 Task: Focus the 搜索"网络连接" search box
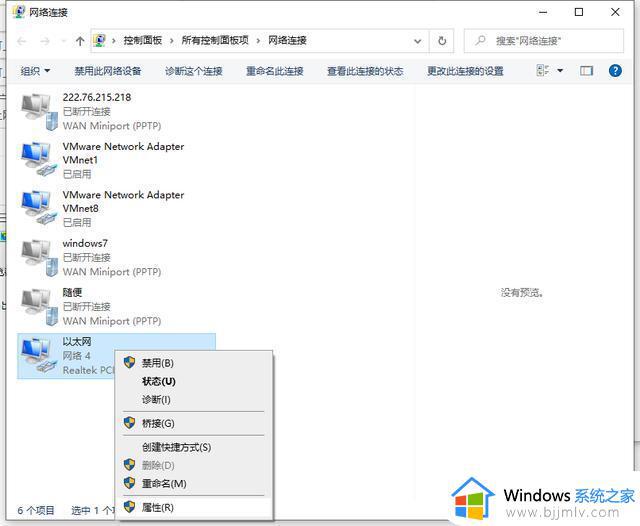point(544,41)
